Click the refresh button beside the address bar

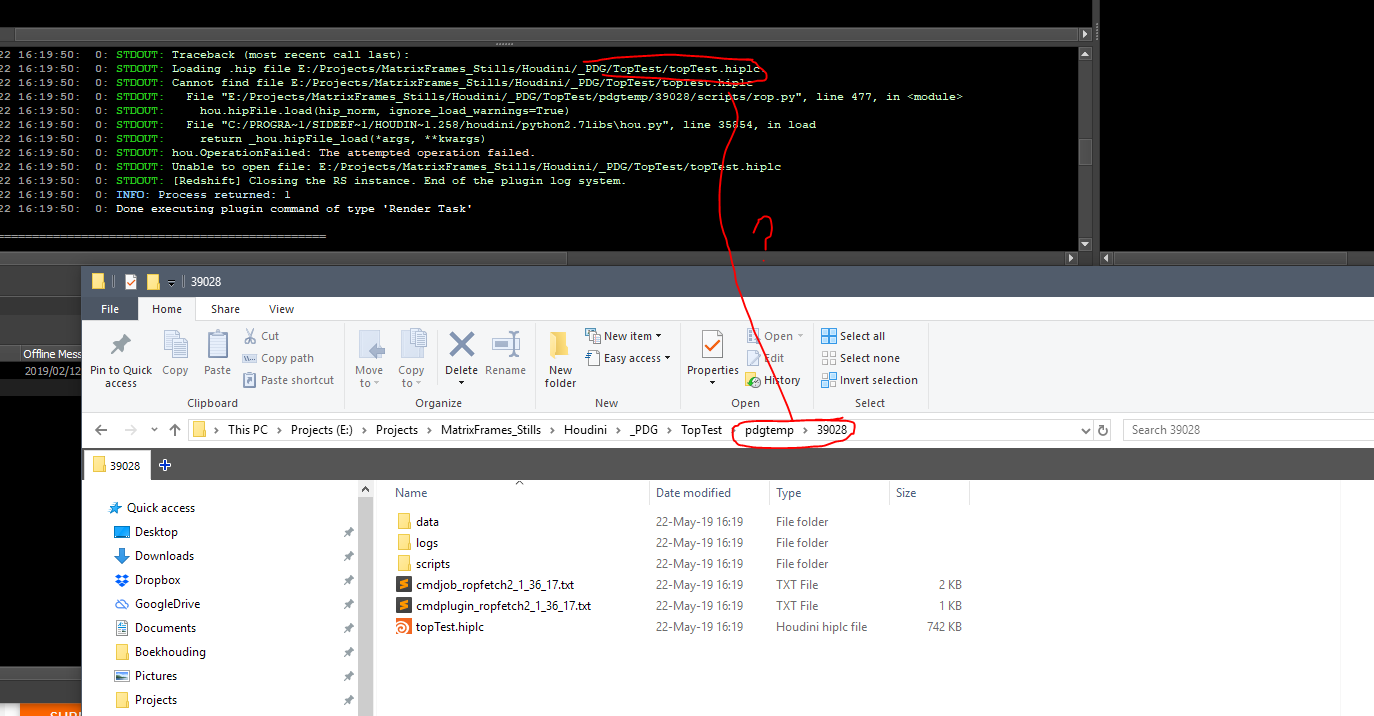1103,430
